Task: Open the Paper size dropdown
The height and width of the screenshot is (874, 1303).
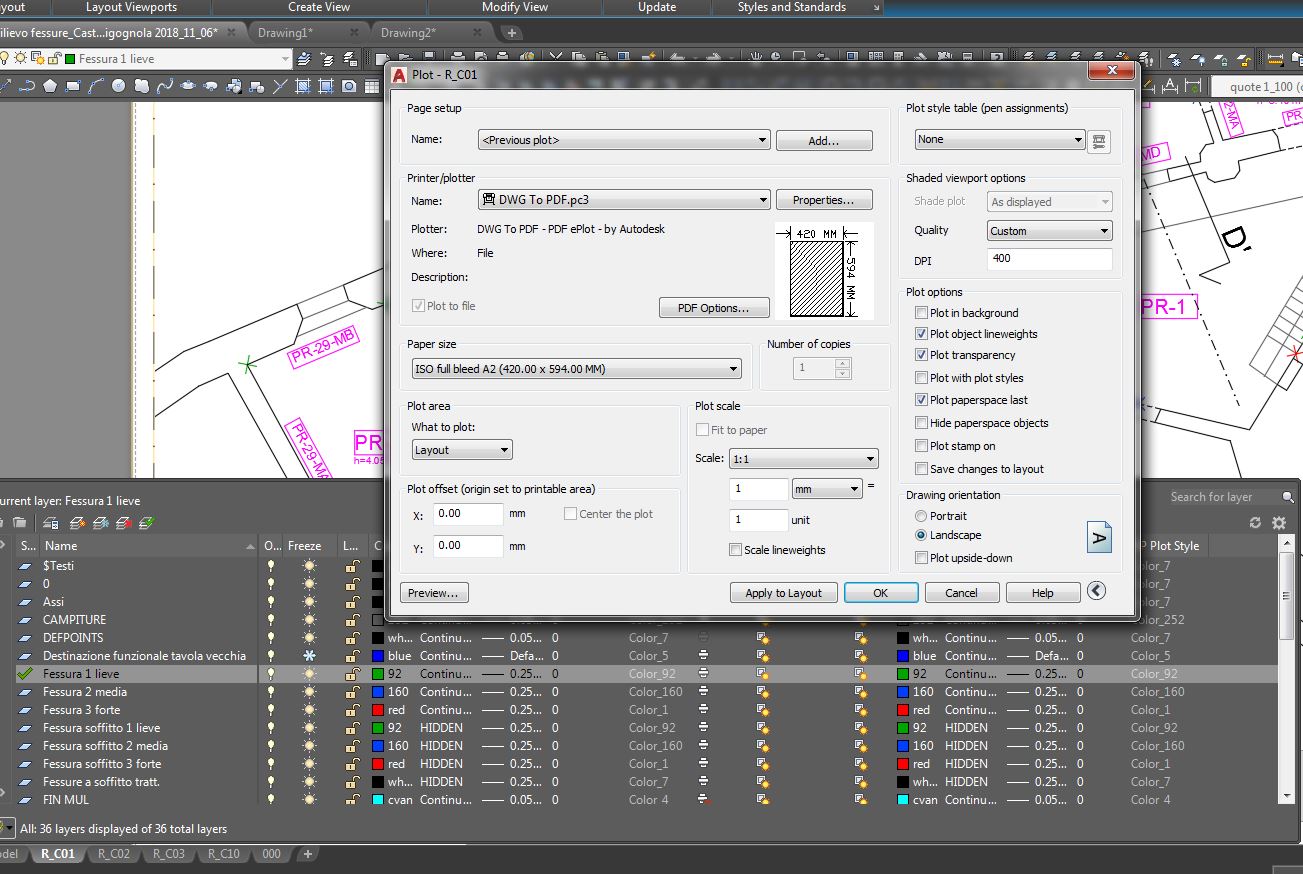Action: tap(733, 368)
